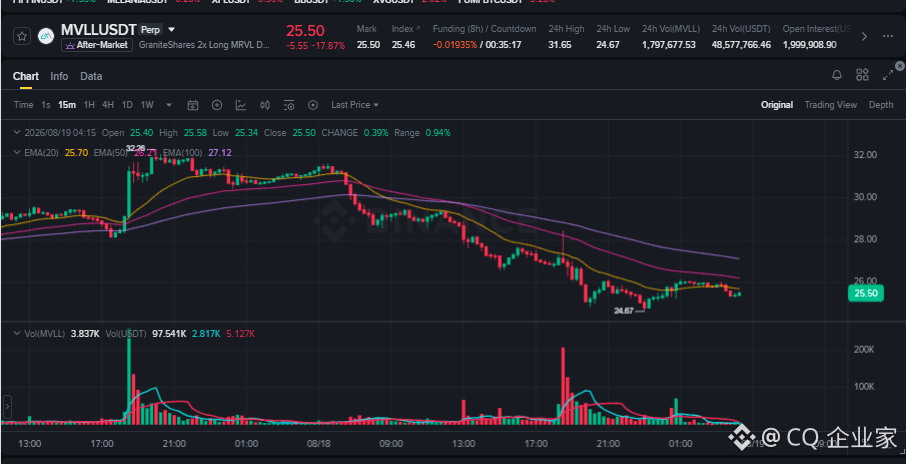
Task: Click the EMA(100) value 27.12
Action: [220, 153]
